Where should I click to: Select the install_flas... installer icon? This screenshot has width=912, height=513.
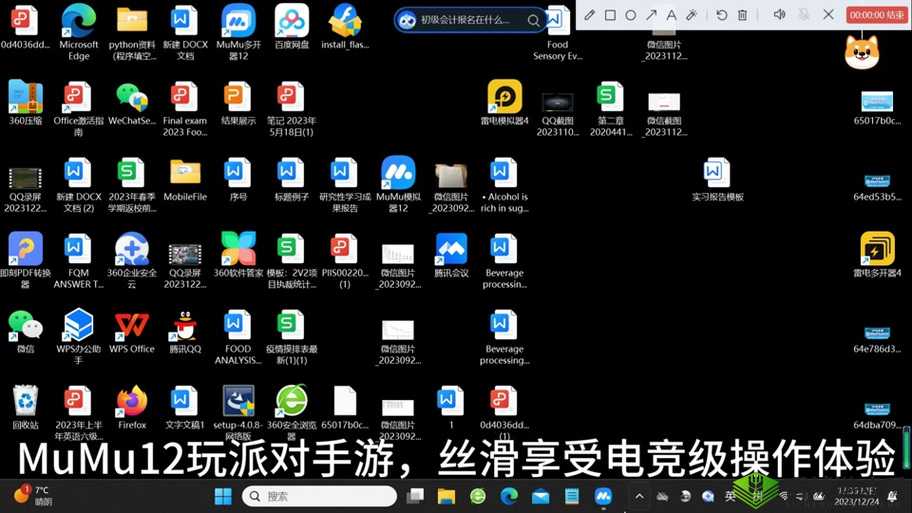[x=345, y=27]
